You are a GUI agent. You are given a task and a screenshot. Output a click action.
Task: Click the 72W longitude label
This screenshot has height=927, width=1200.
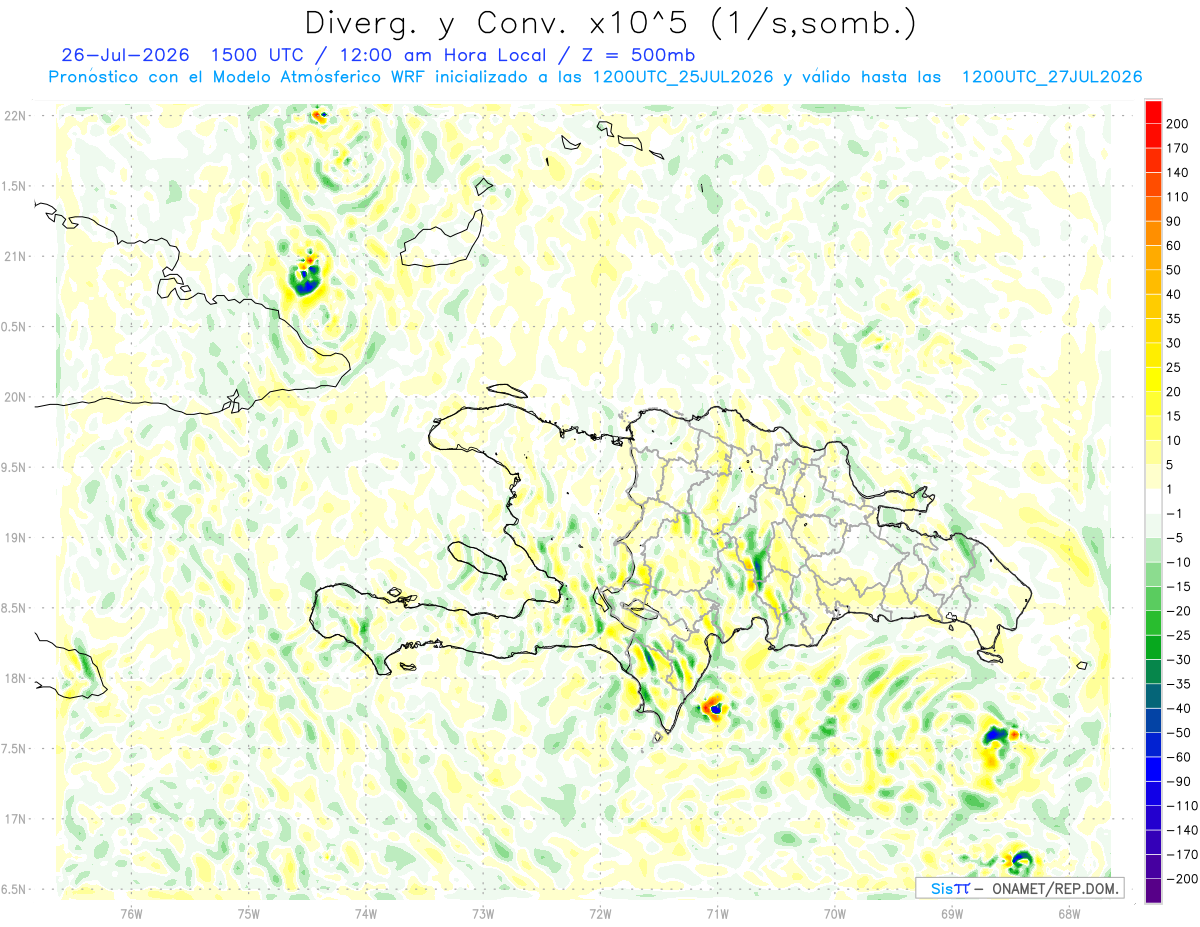(x=600, y=912)
